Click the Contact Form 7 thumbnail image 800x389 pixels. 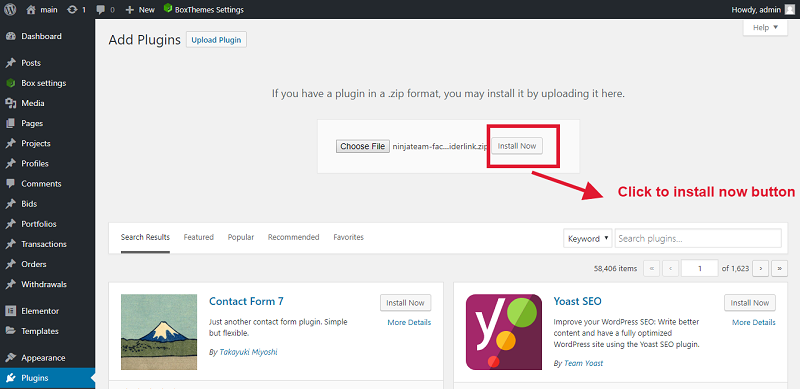click(159, 332)
